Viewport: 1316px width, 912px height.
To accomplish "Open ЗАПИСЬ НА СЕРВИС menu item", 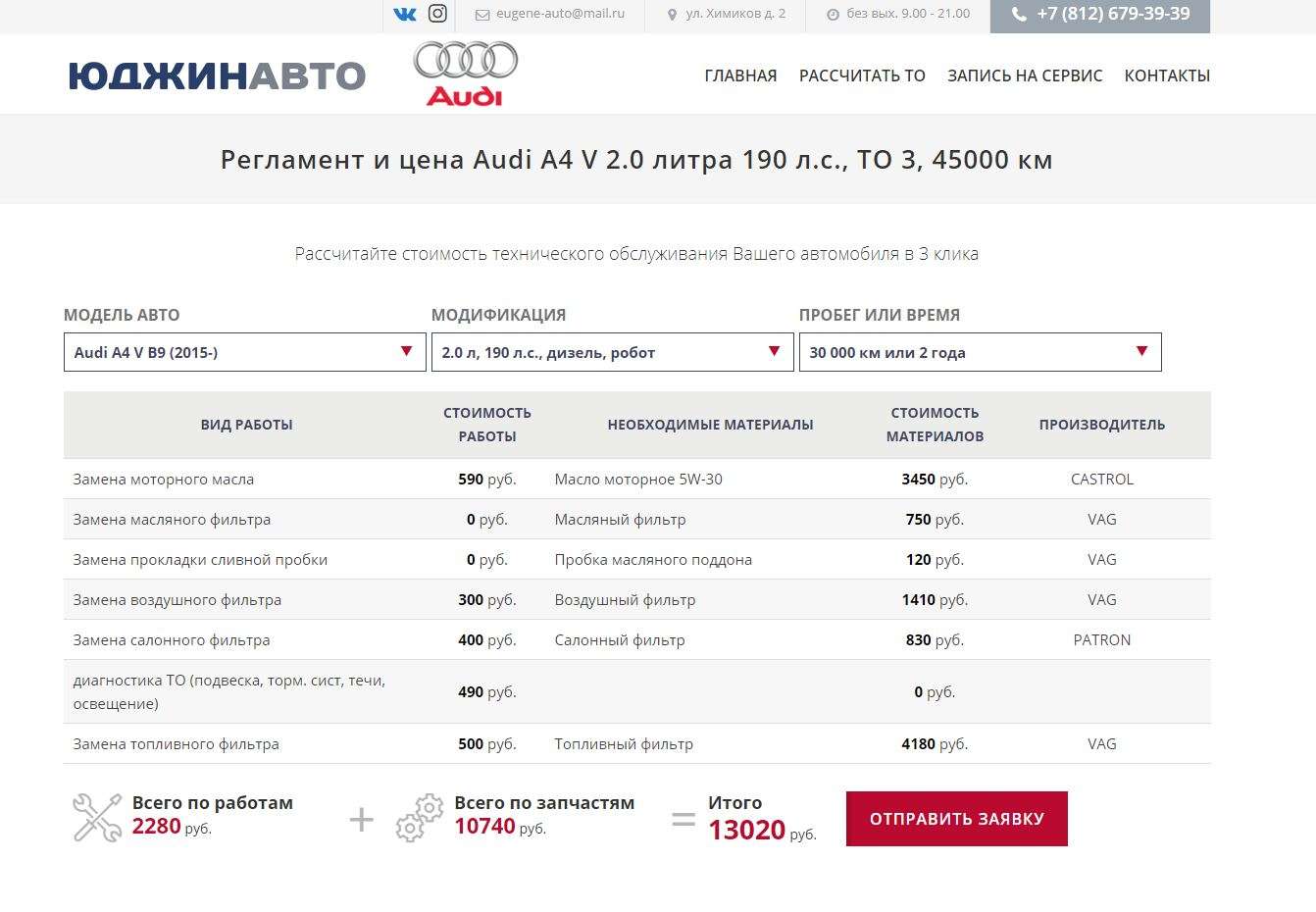I will [1024, 76].
